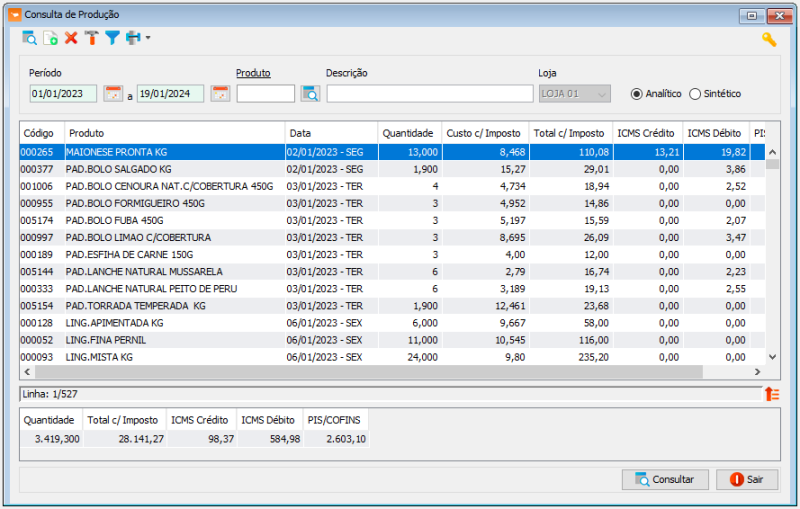Select row MAIONESE PRONTA KG

click(392, 152)
